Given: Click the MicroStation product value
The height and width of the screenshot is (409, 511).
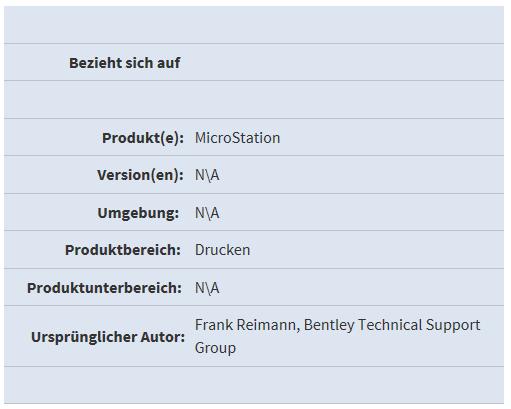Looking at the screenshot, I should [237, 138].
